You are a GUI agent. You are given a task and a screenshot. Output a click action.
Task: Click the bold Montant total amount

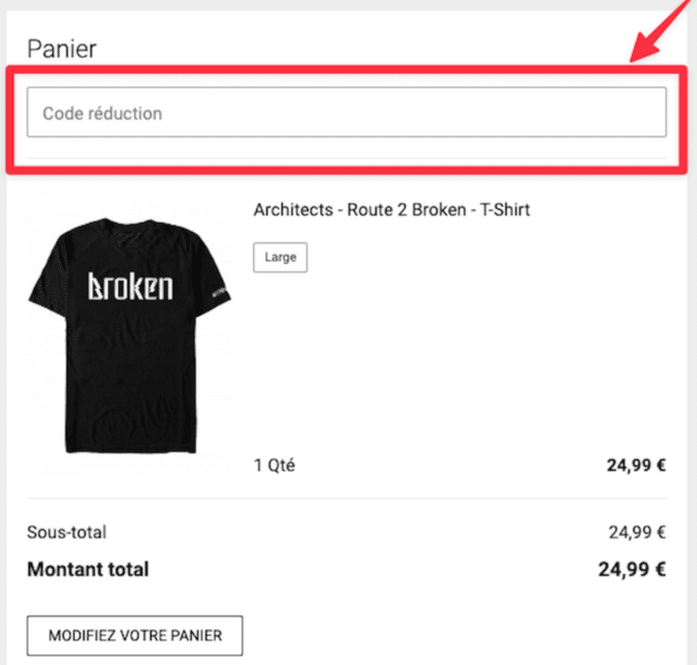coord(632,569)
